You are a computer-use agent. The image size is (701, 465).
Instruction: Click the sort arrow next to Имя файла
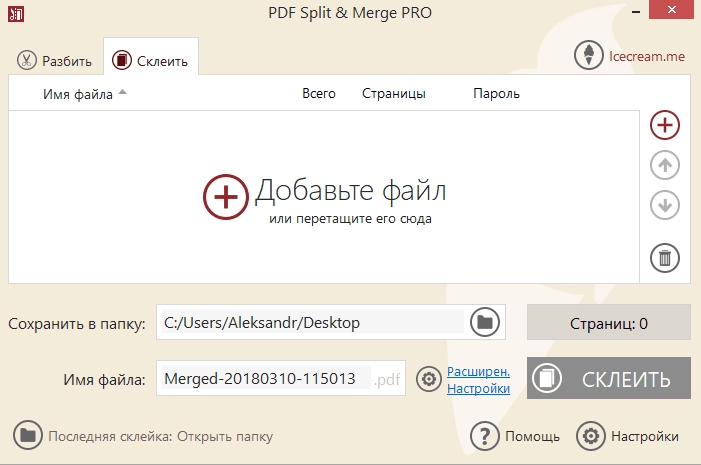click(122, 92)
